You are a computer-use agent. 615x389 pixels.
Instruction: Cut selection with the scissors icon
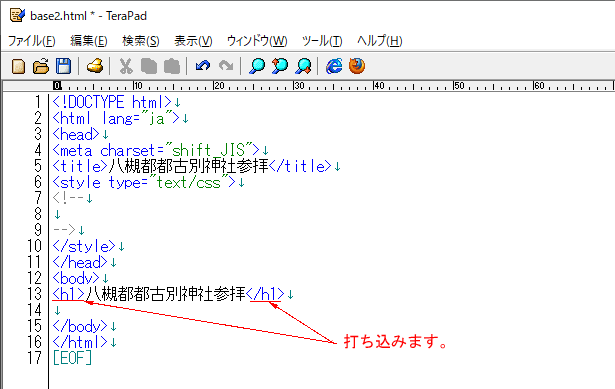tap(126, 66)
